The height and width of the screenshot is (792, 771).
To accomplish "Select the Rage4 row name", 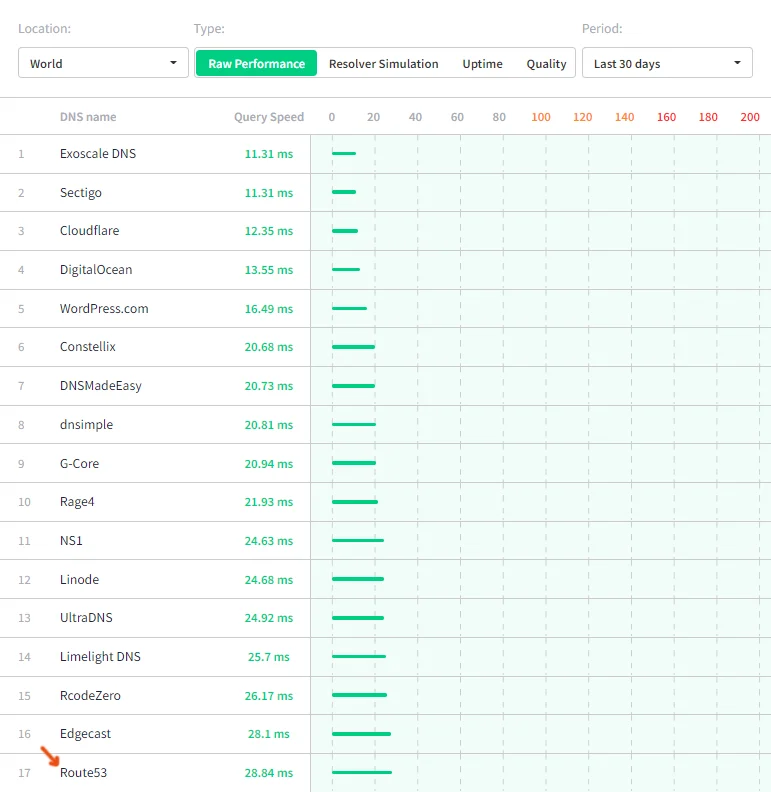I will point(77,502).
